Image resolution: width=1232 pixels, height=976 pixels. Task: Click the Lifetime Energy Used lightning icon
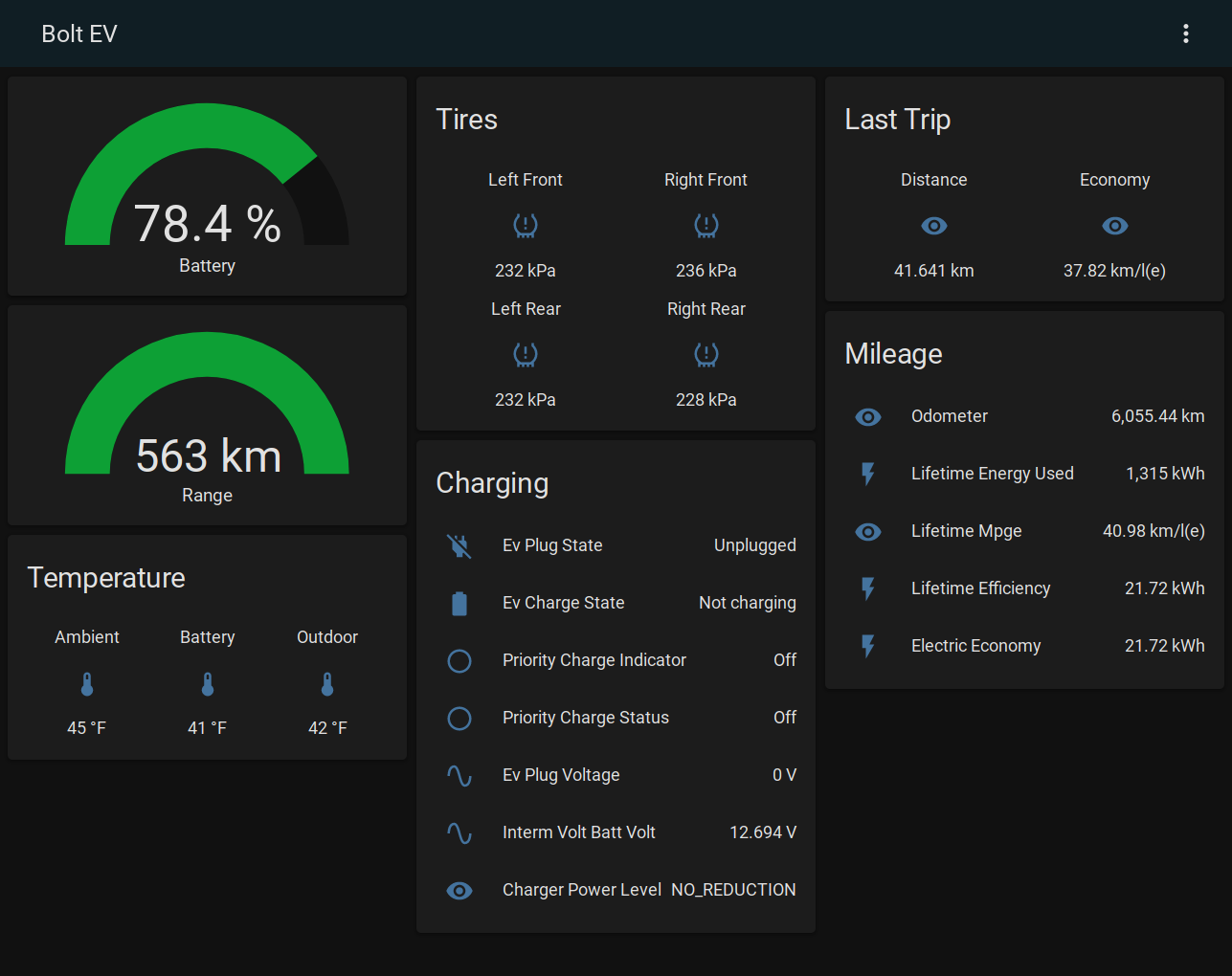click(x=868, y=474)
